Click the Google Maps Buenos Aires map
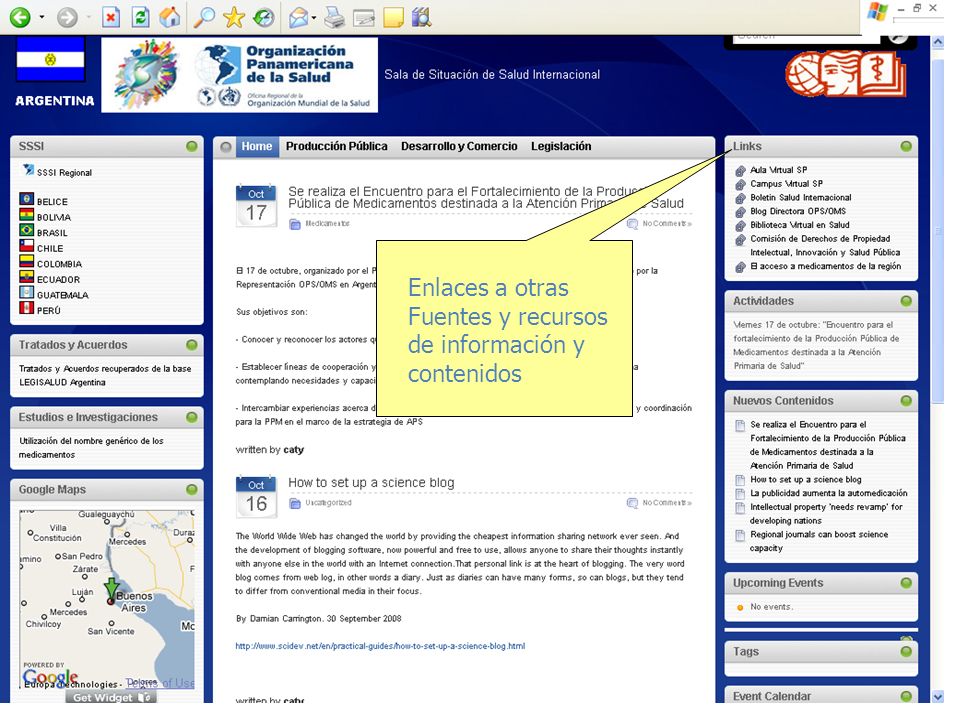Image resolution: width=960 pixels, height=720 pixels. (x=107, y=600)
